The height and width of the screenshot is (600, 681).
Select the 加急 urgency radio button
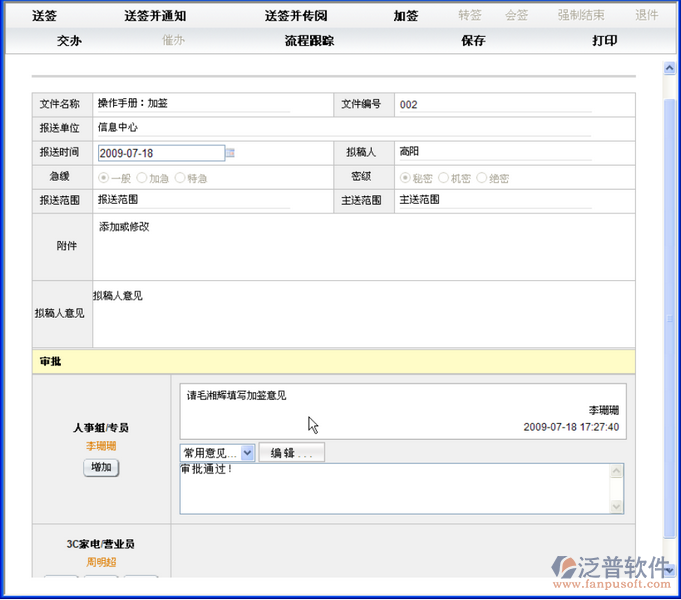[142, 178]
